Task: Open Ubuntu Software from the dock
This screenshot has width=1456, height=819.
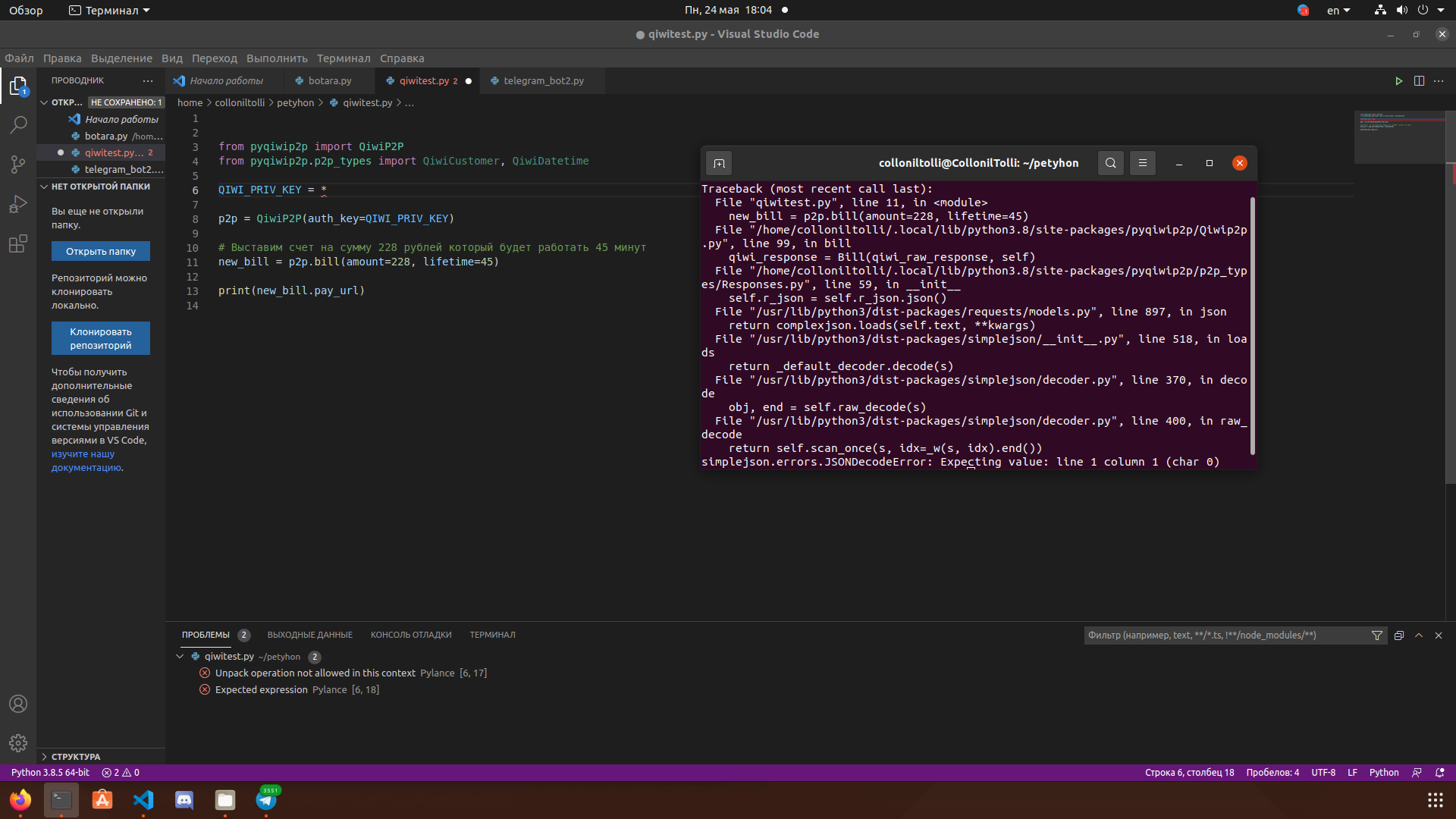Action: click(102, 800)
